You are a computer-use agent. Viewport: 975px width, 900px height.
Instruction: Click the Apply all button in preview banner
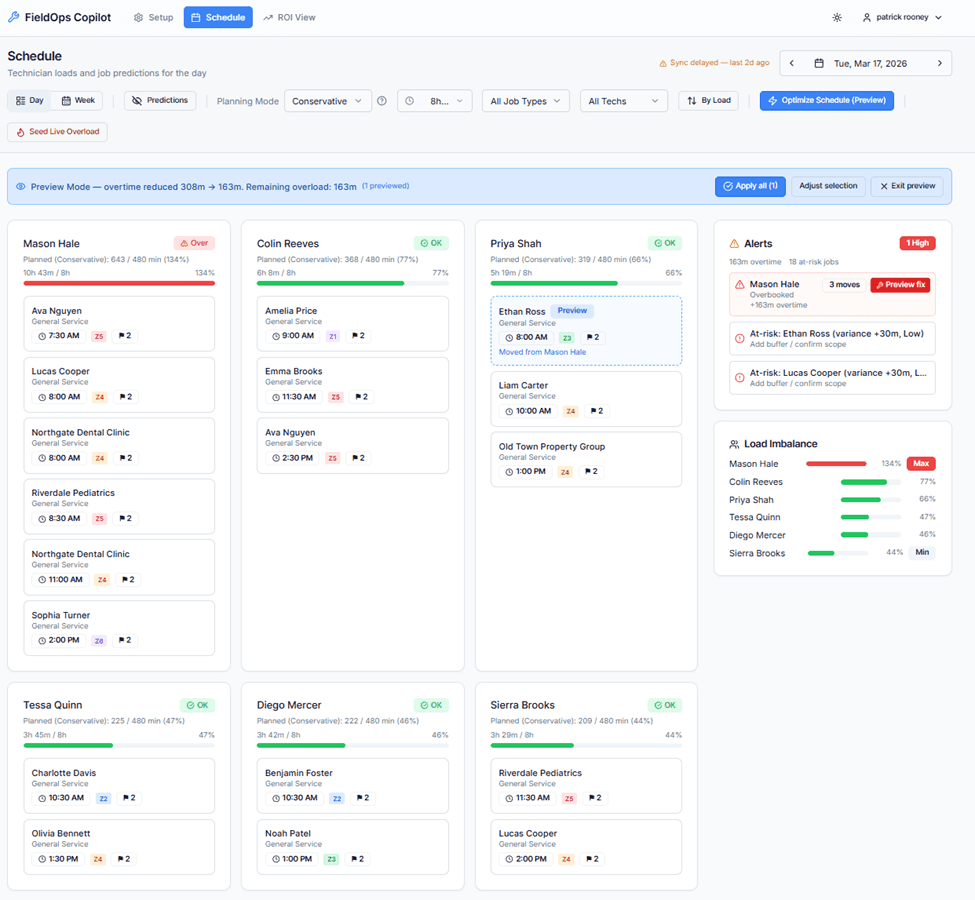(x=750, y=186)
